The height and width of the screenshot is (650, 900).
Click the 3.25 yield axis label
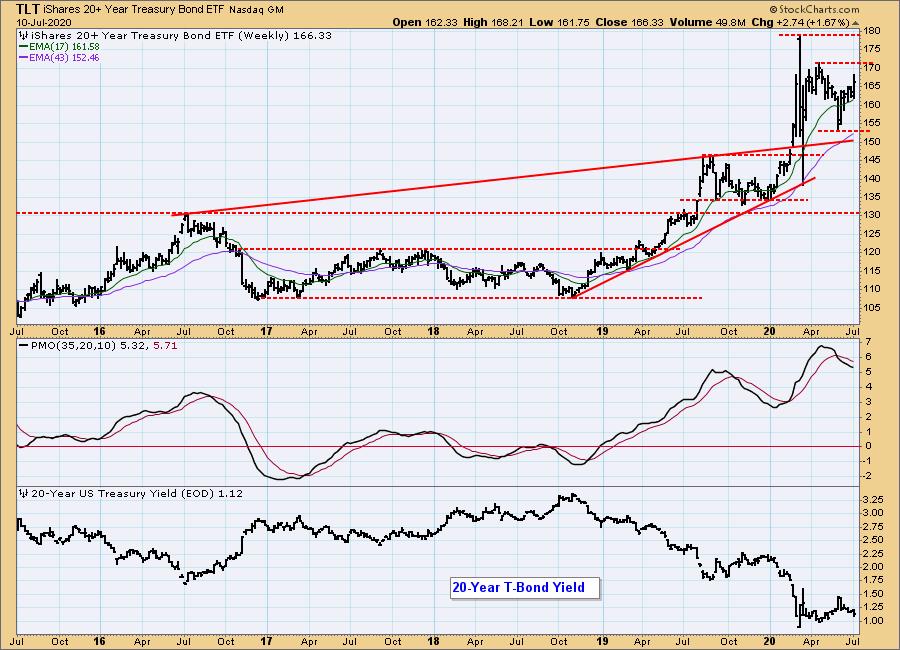pyautogui.click(x=874, y=500)
